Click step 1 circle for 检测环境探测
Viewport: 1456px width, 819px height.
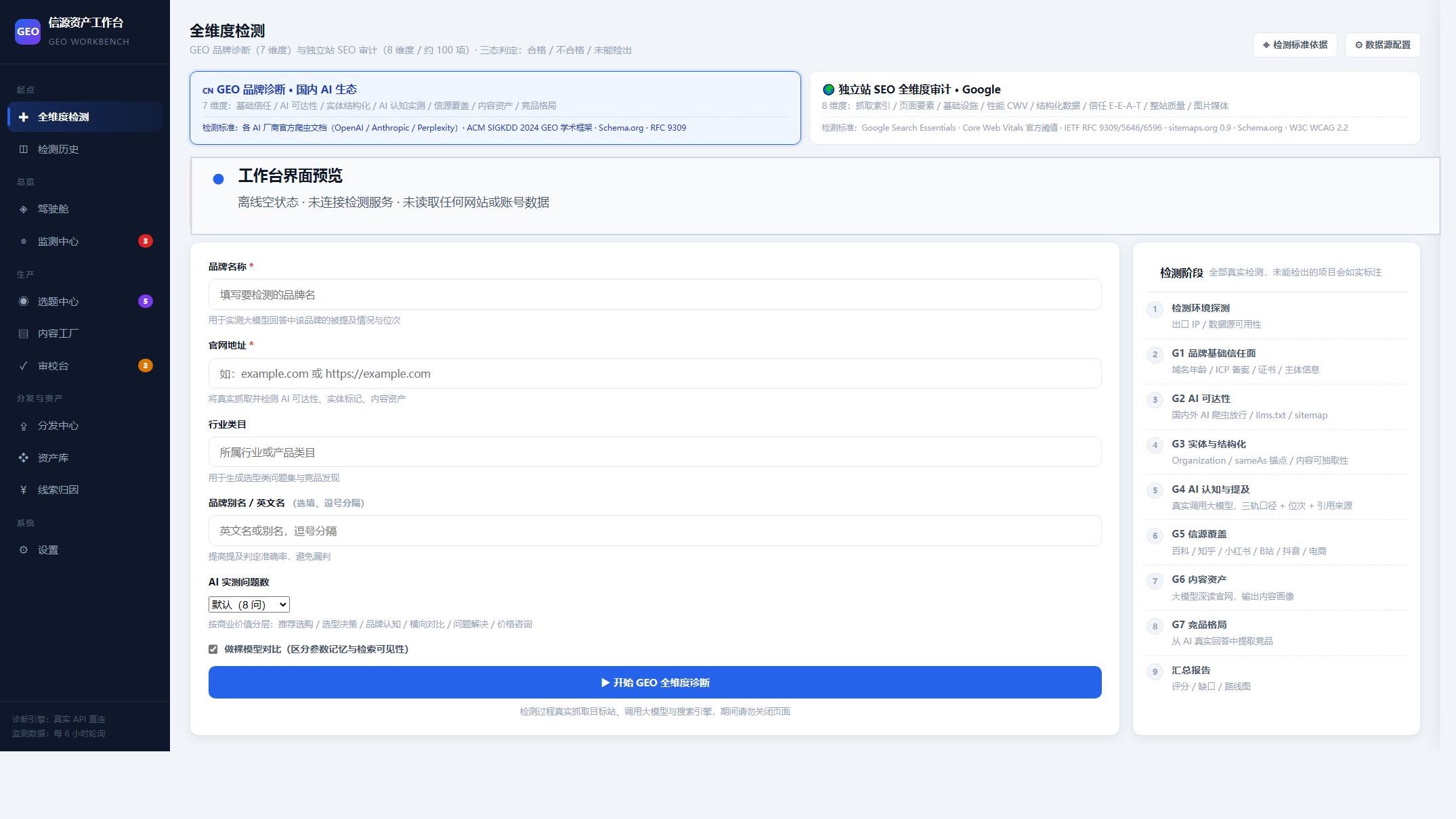[1155, 309]
